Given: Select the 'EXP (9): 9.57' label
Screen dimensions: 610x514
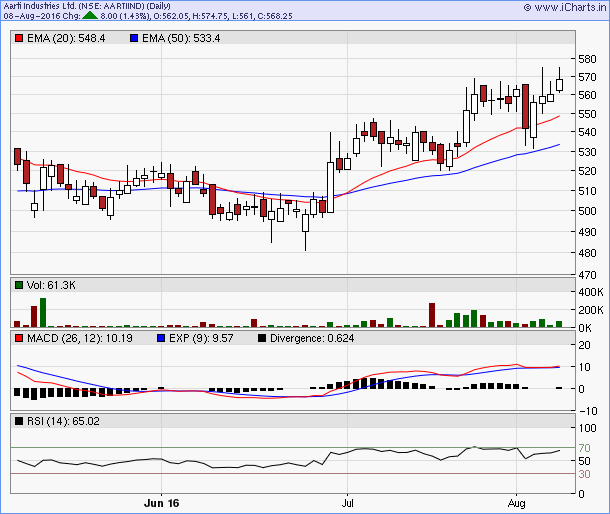Looking at the screenshot, I should tap(201, 338).
